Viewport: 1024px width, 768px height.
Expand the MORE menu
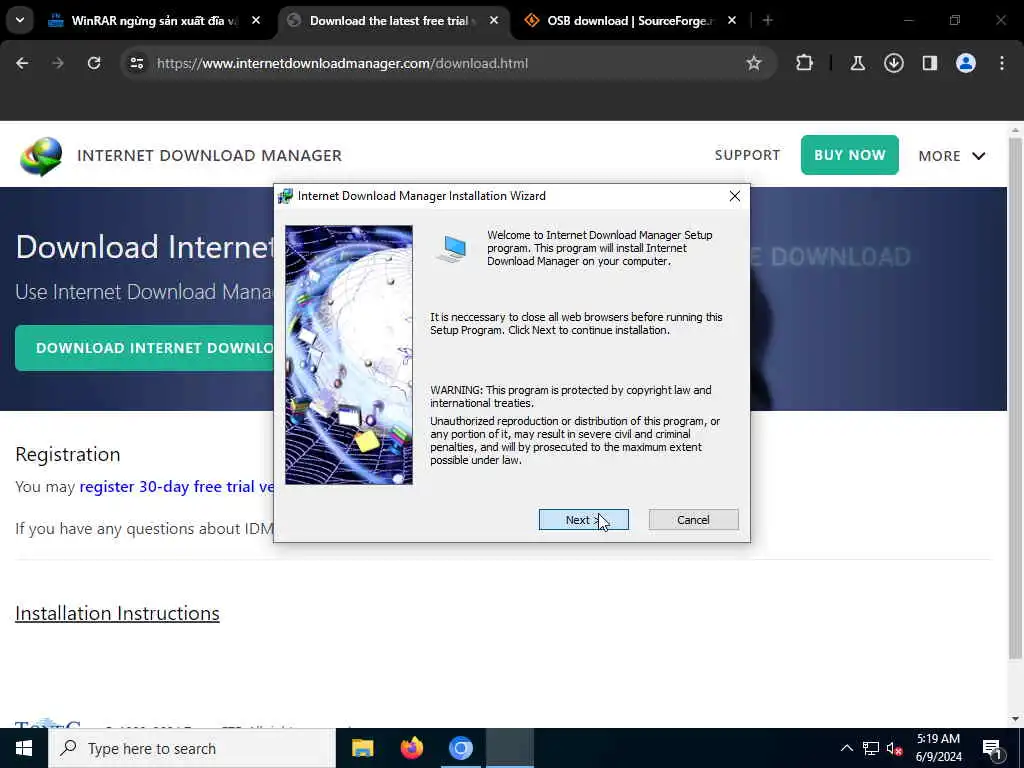[952, 156]
